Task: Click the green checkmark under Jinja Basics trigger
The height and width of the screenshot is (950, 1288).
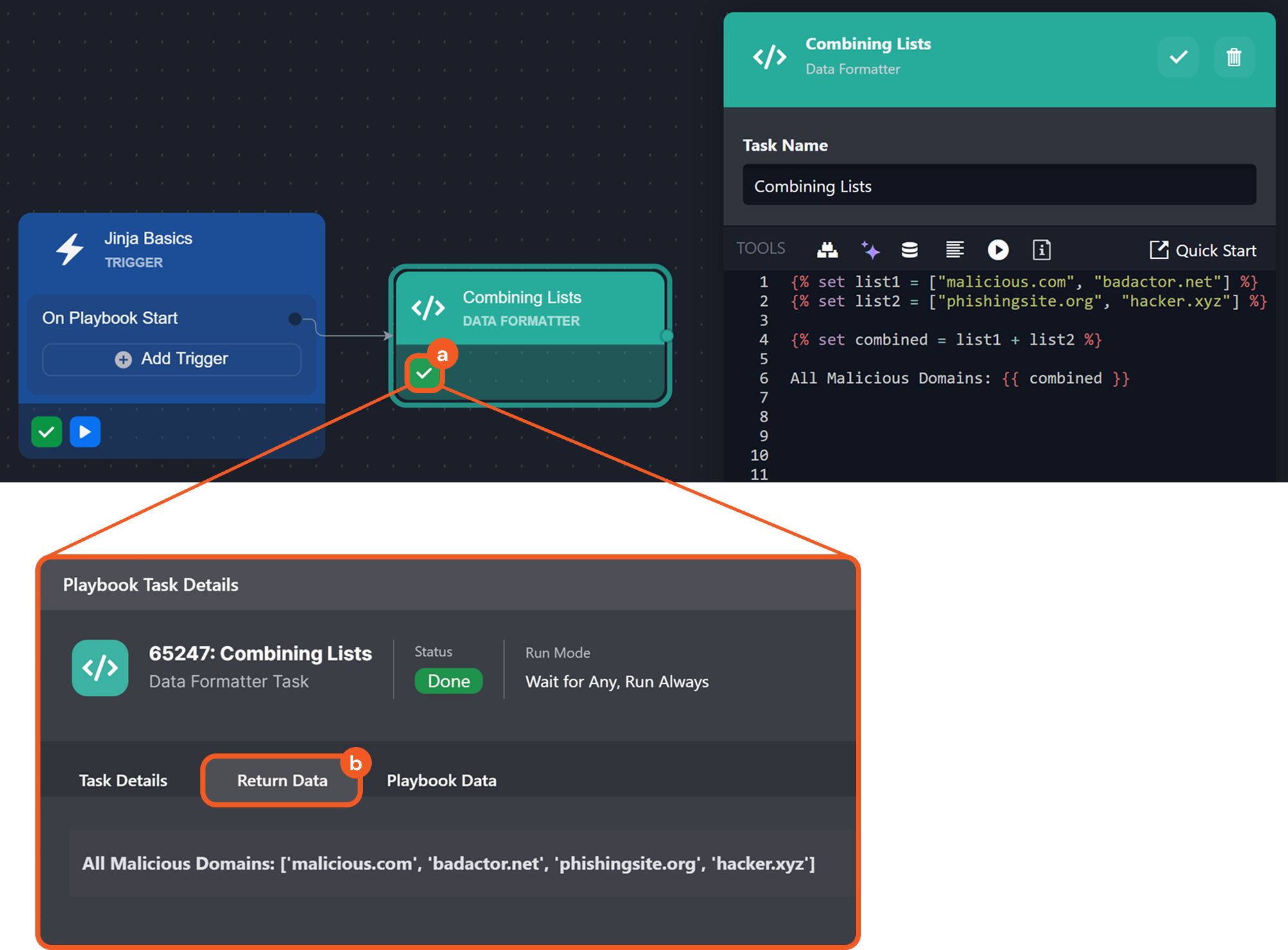Action: [47, 432]
